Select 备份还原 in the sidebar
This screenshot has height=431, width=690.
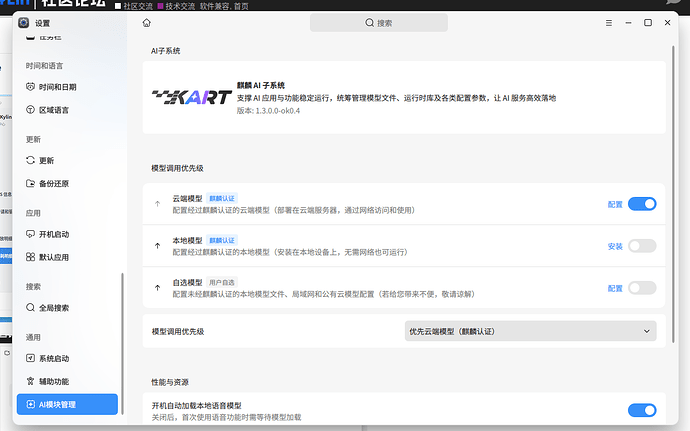point(67,183)
